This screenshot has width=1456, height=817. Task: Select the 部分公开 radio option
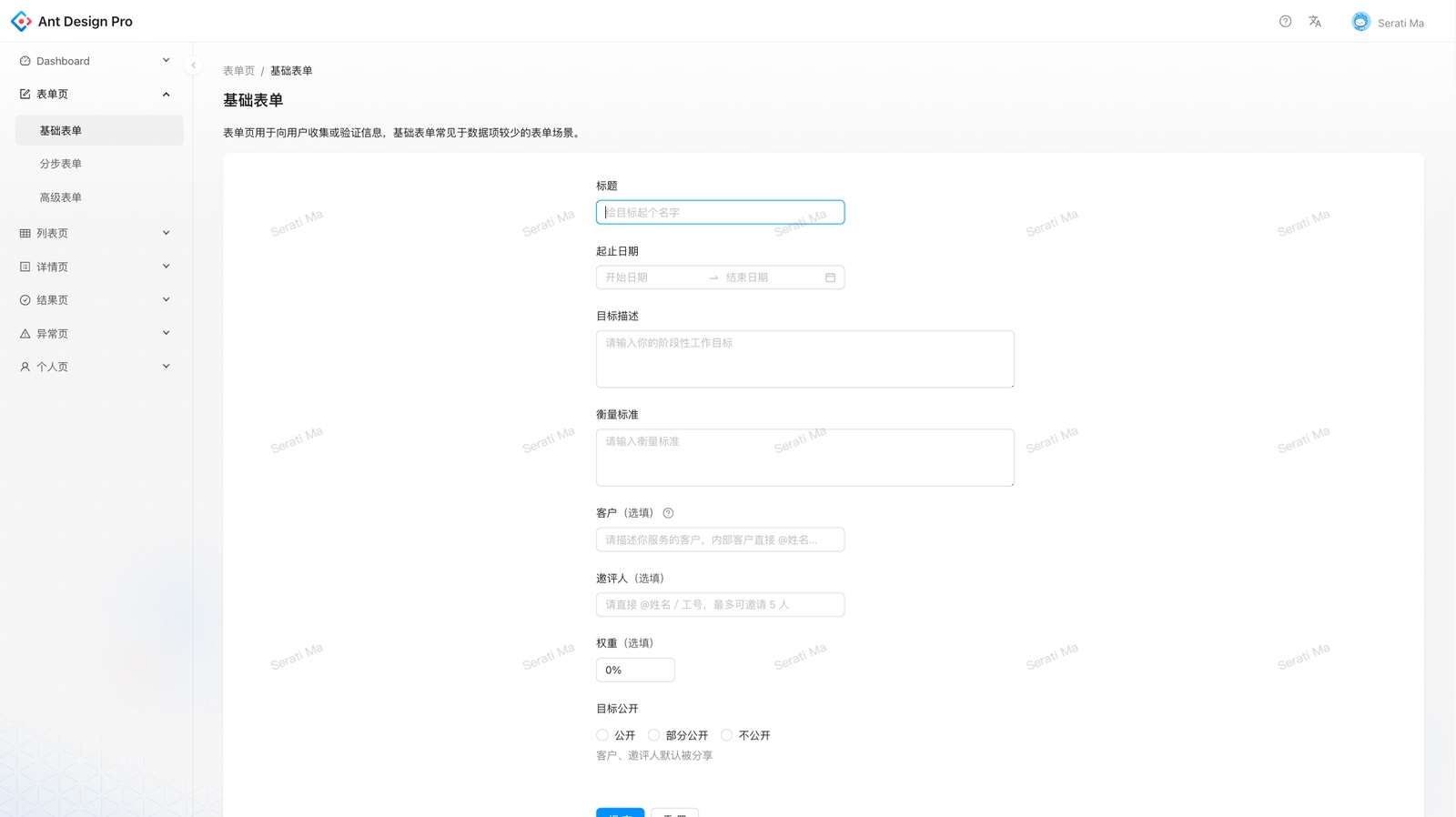pyautogui.click(x=653, y=735)
